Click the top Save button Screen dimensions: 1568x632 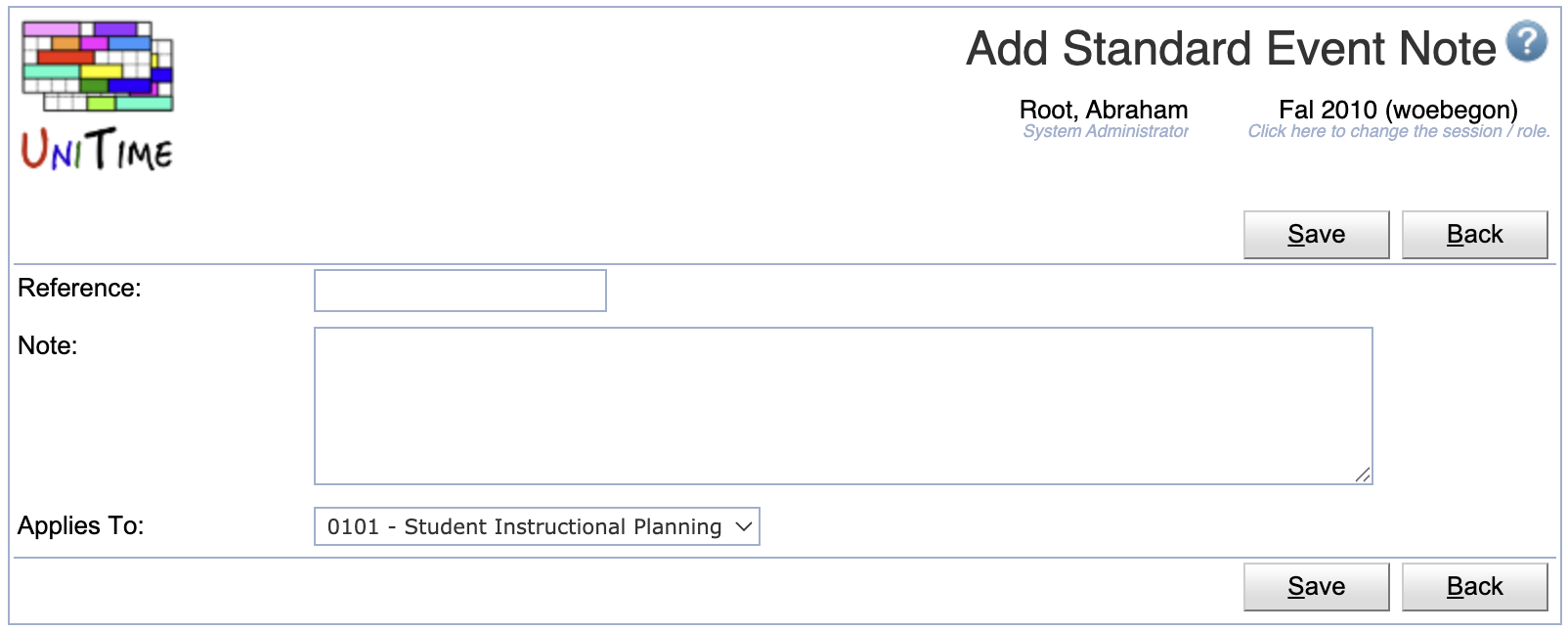(1316, 235)
